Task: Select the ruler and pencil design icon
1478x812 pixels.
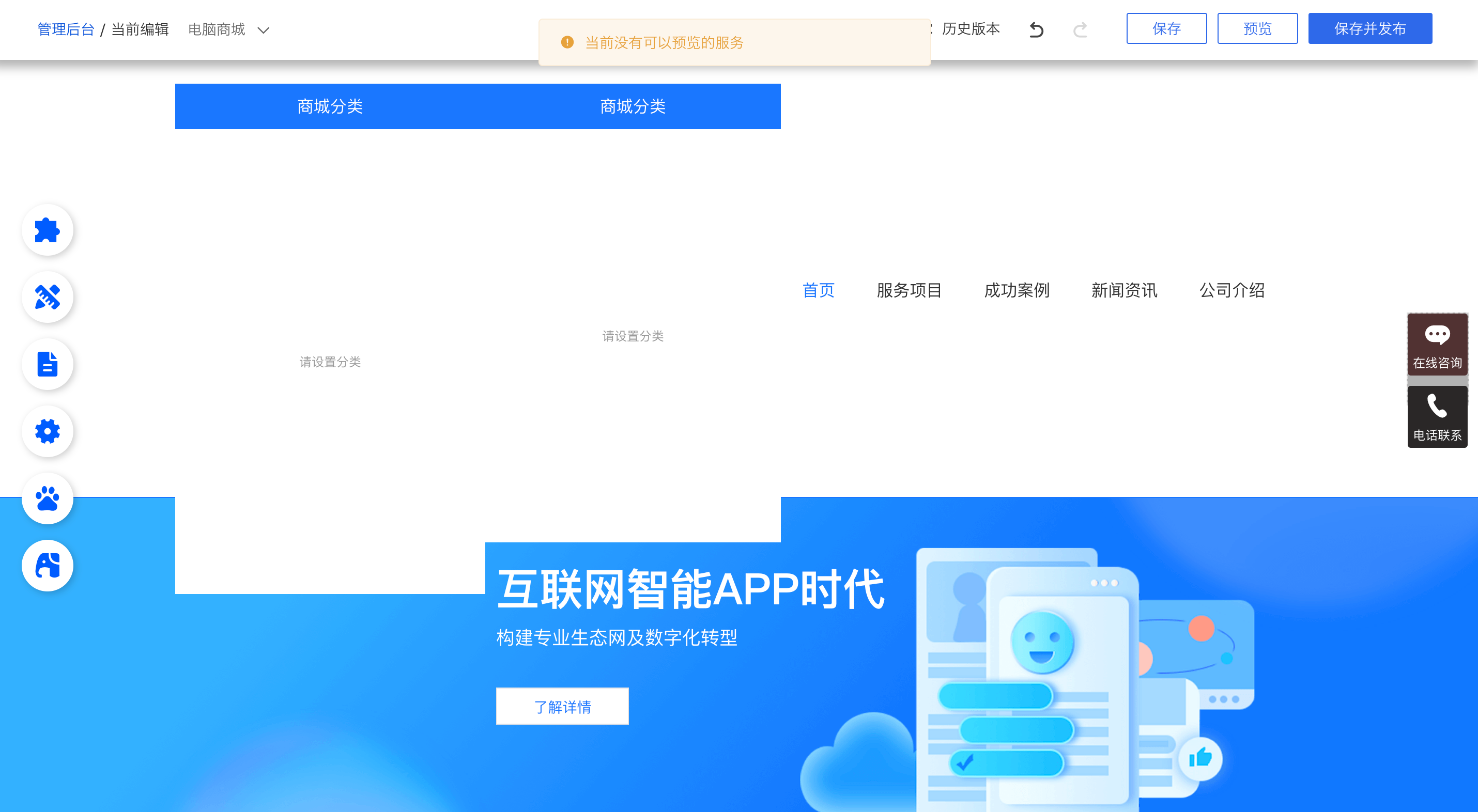Action: point(47,297)
